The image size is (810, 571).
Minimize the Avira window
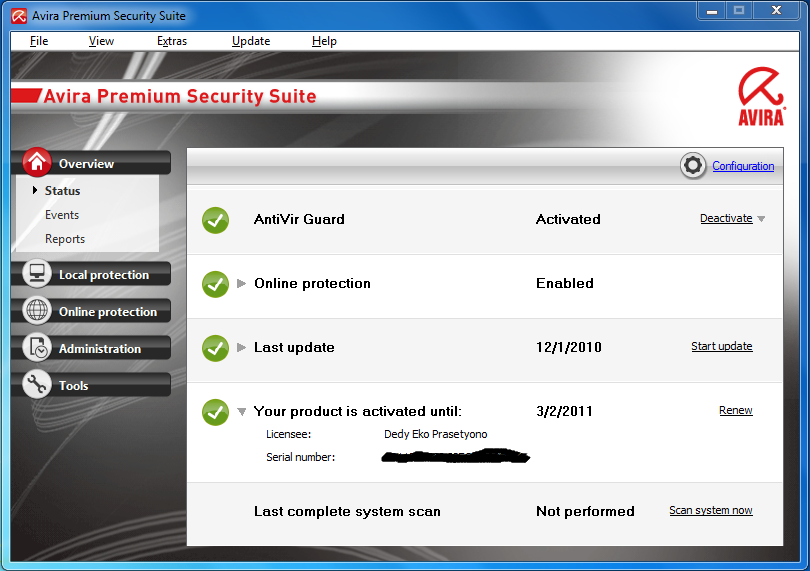pyautogui.click(x=712, y=11)
